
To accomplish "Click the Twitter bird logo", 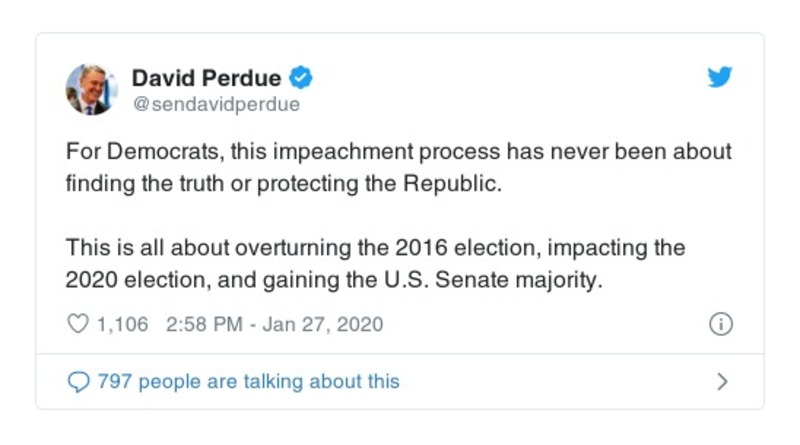I will (x=720, y=79).
